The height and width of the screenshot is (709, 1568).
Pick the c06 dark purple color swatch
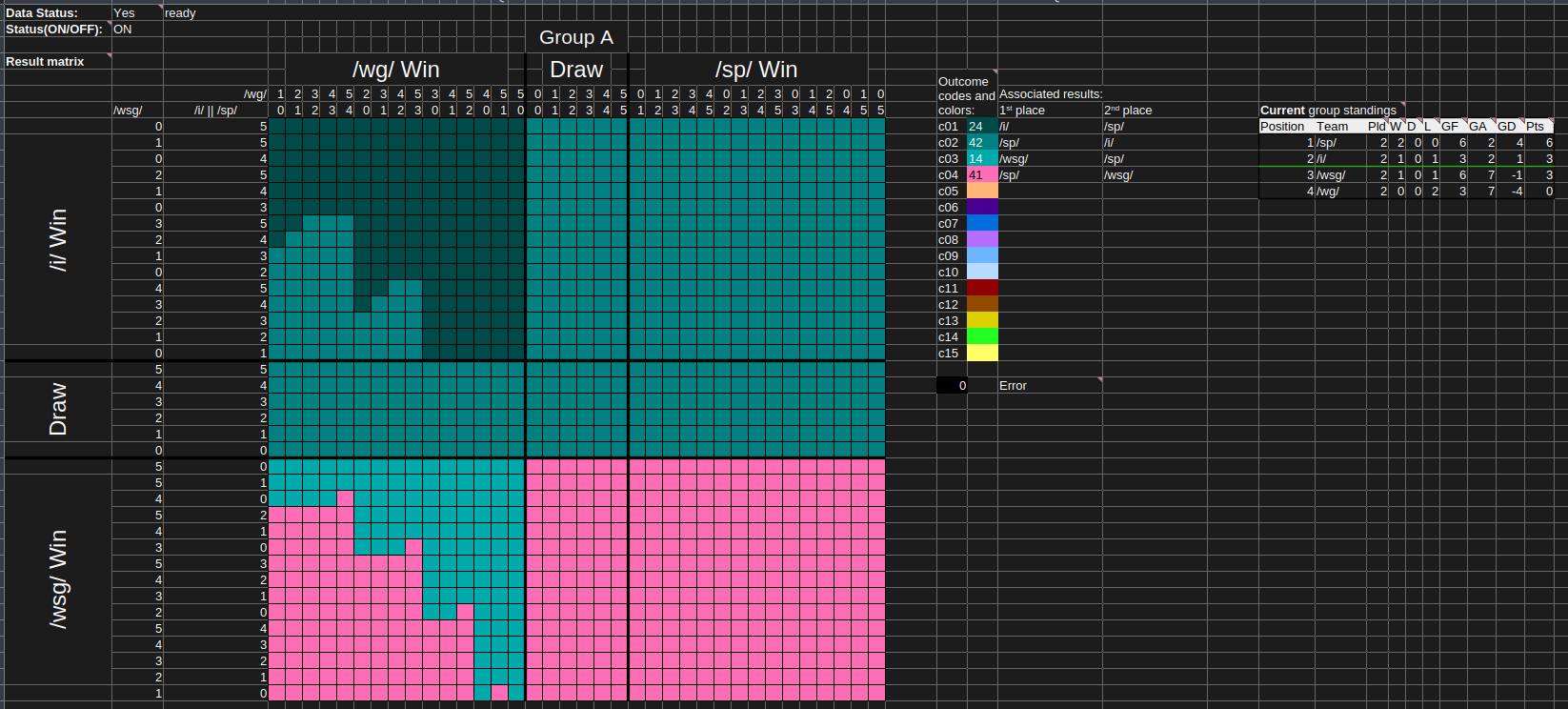coord(982,207)
